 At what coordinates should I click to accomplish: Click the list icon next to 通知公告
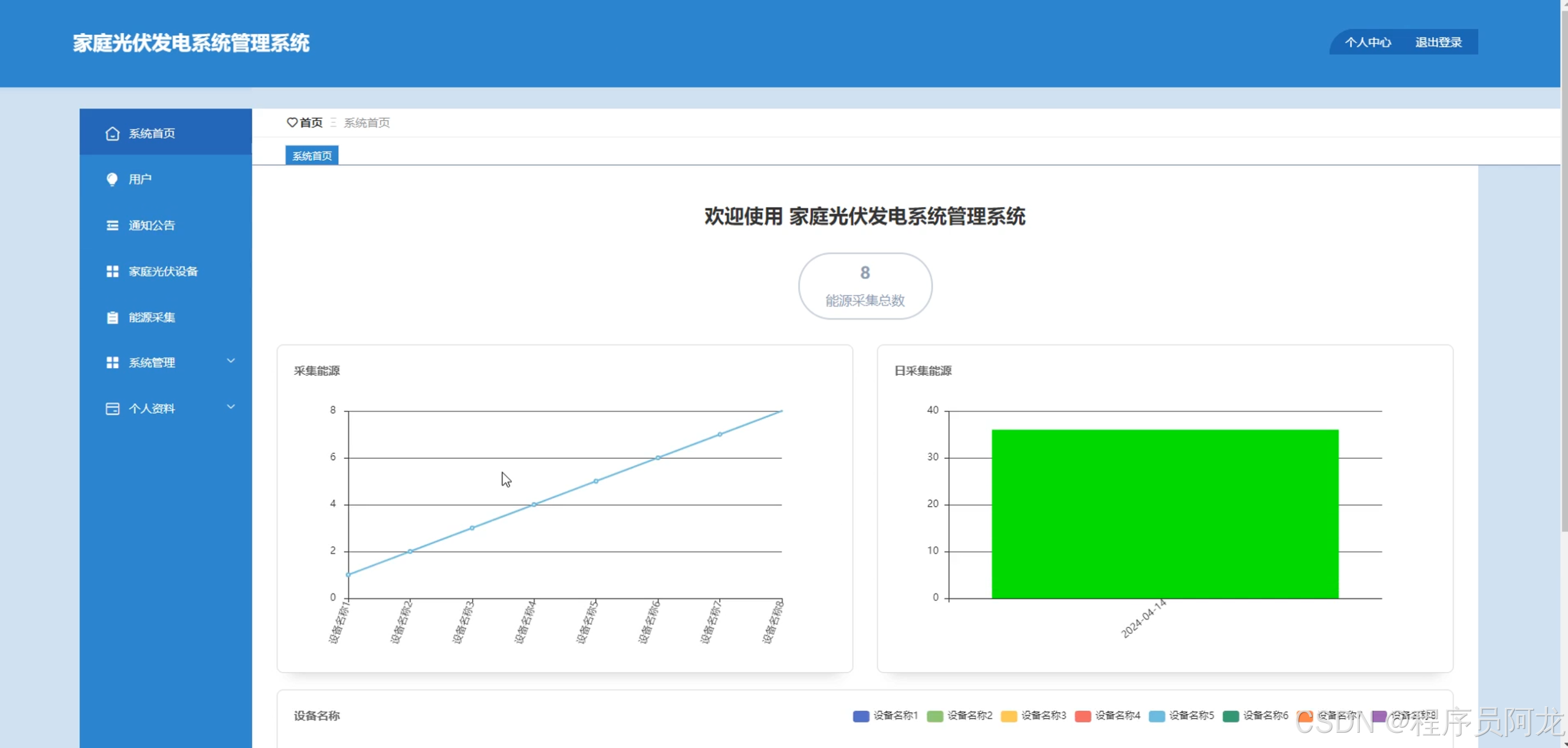[x=112, y=225]
